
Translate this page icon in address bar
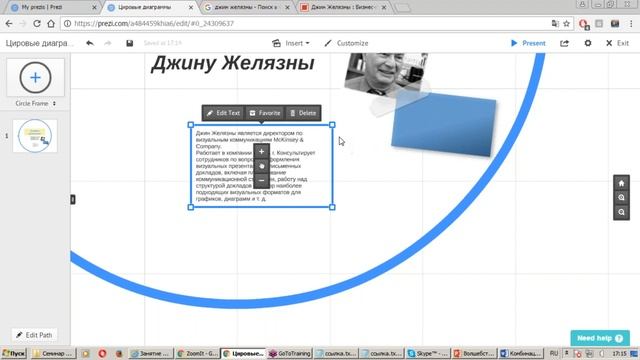(555, 24)
